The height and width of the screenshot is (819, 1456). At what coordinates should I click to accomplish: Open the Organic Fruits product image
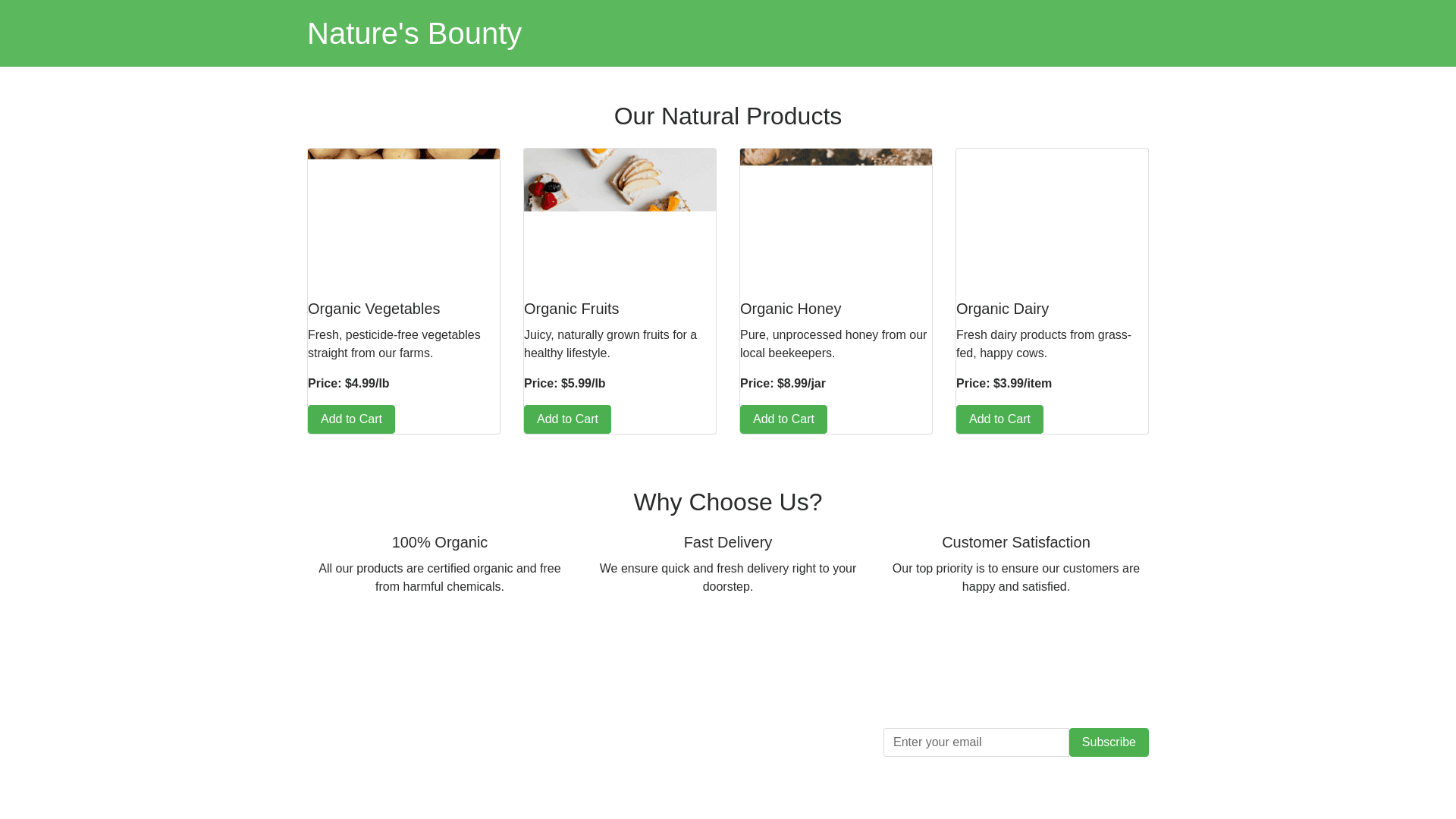[x=620, y=180]
